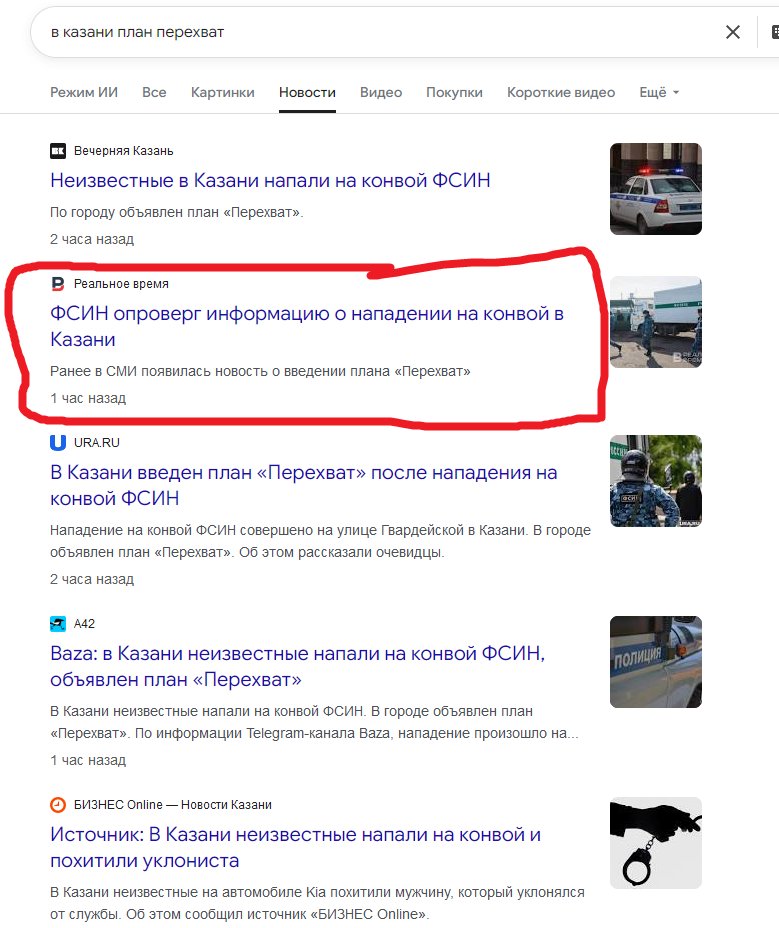Switch to the Видео tab
Screen dimensions: 779x928
point(381,92)
